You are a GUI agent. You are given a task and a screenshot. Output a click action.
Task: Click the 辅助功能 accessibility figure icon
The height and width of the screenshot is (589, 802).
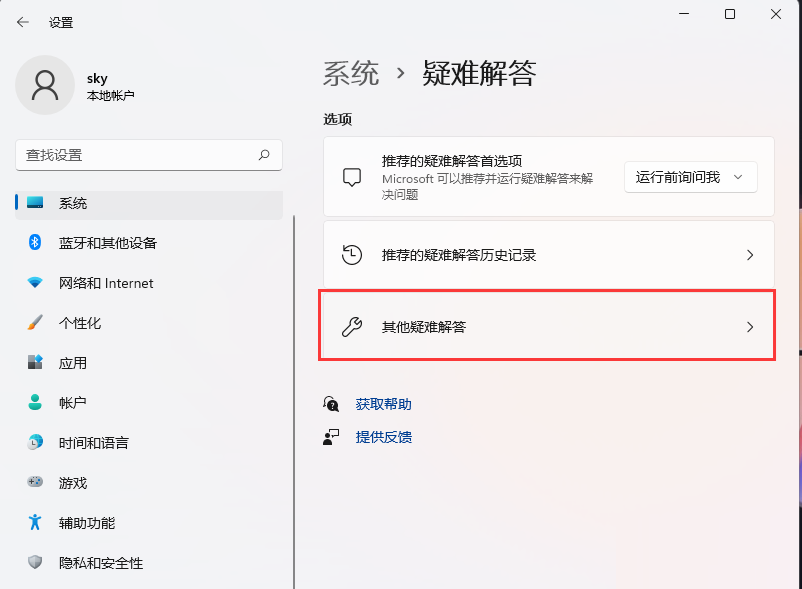tap(35, 522)
